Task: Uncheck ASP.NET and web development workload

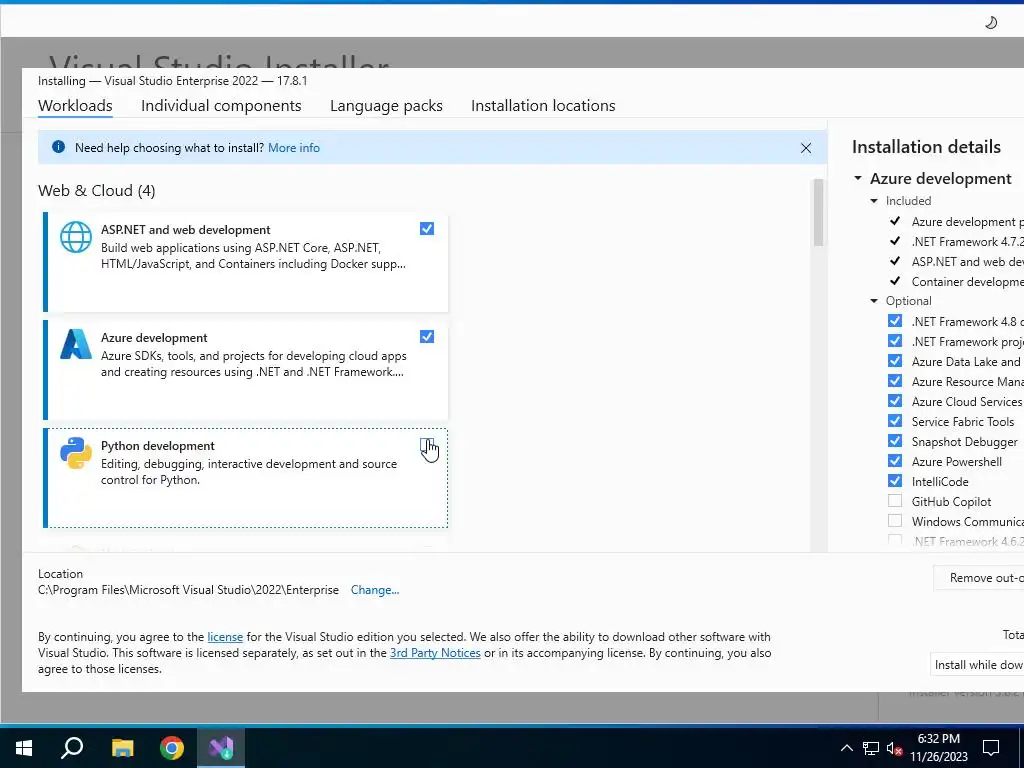Action: pos(426,229)
